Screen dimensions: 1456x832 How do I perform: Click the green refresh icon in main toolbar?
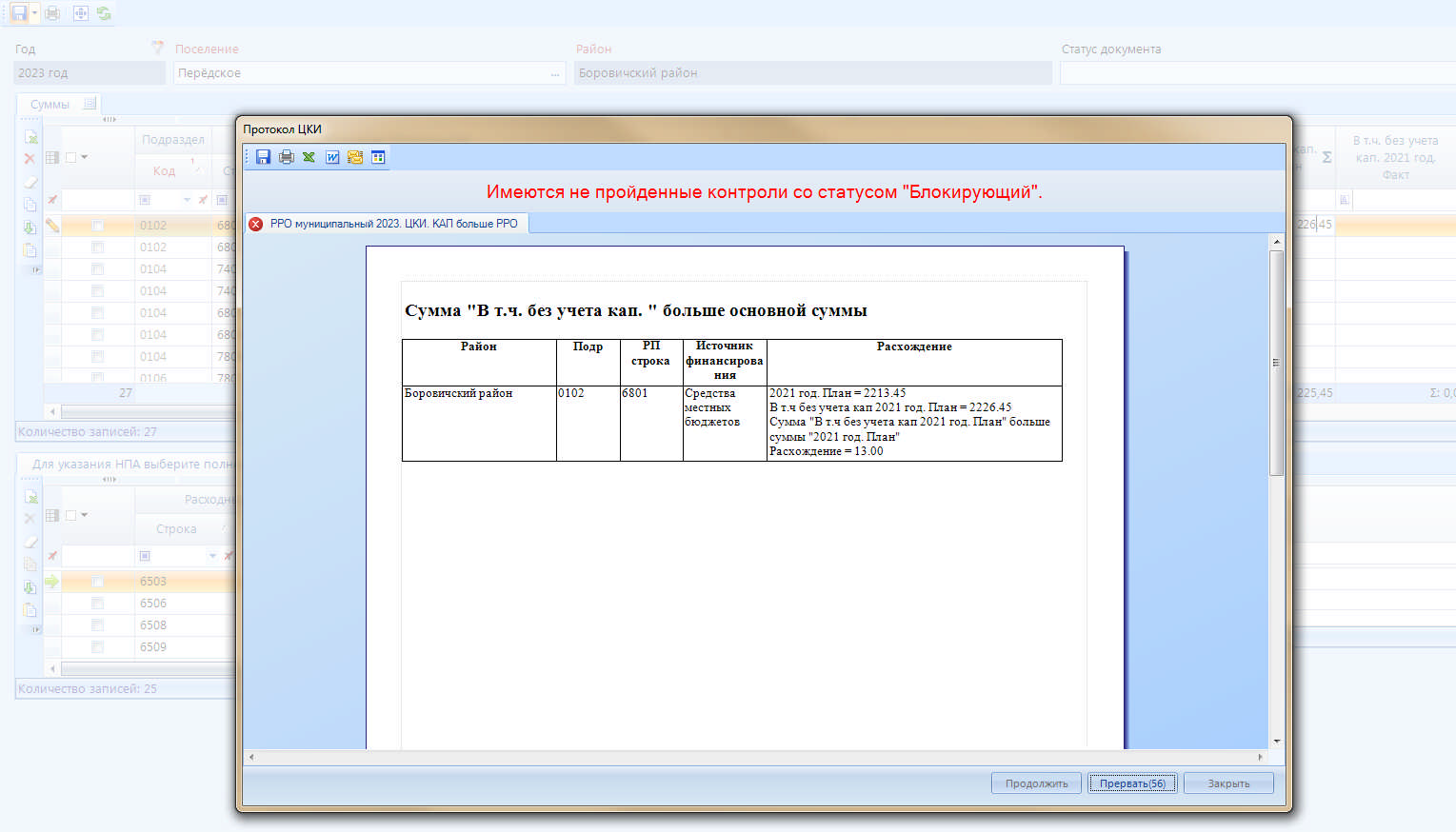point(104,13)
